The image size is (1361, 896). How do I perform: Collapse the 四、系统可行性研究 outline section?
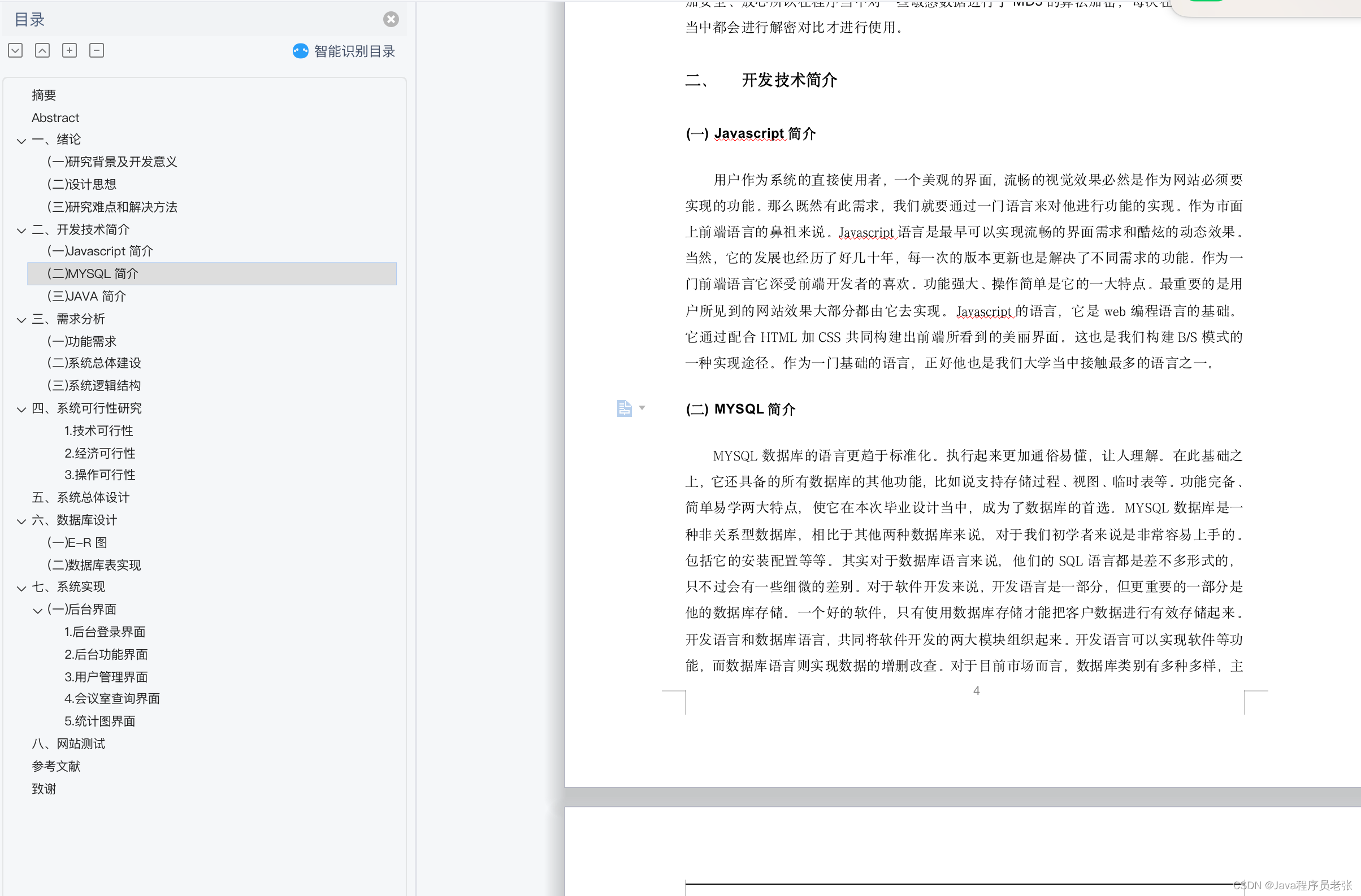point(21,409)
